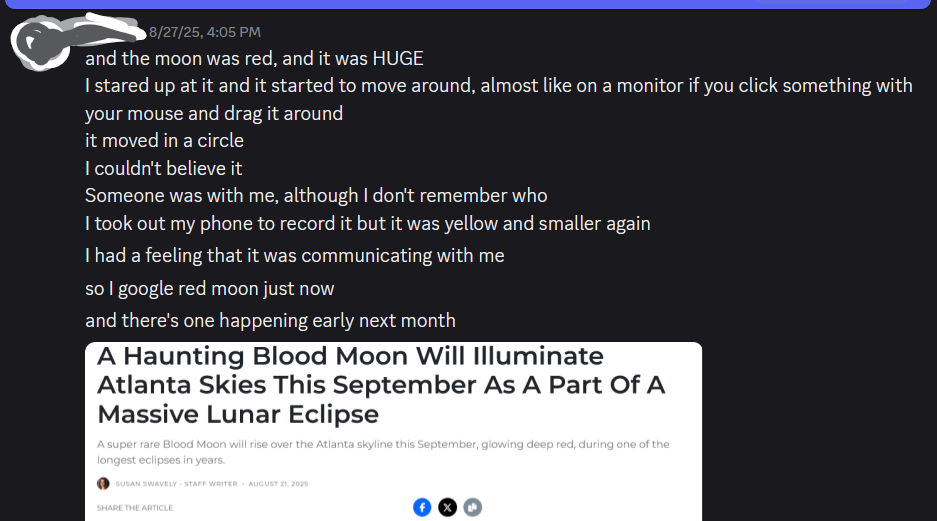Select message about communicating with me
The image size is (937, 521).
[295, 256]
